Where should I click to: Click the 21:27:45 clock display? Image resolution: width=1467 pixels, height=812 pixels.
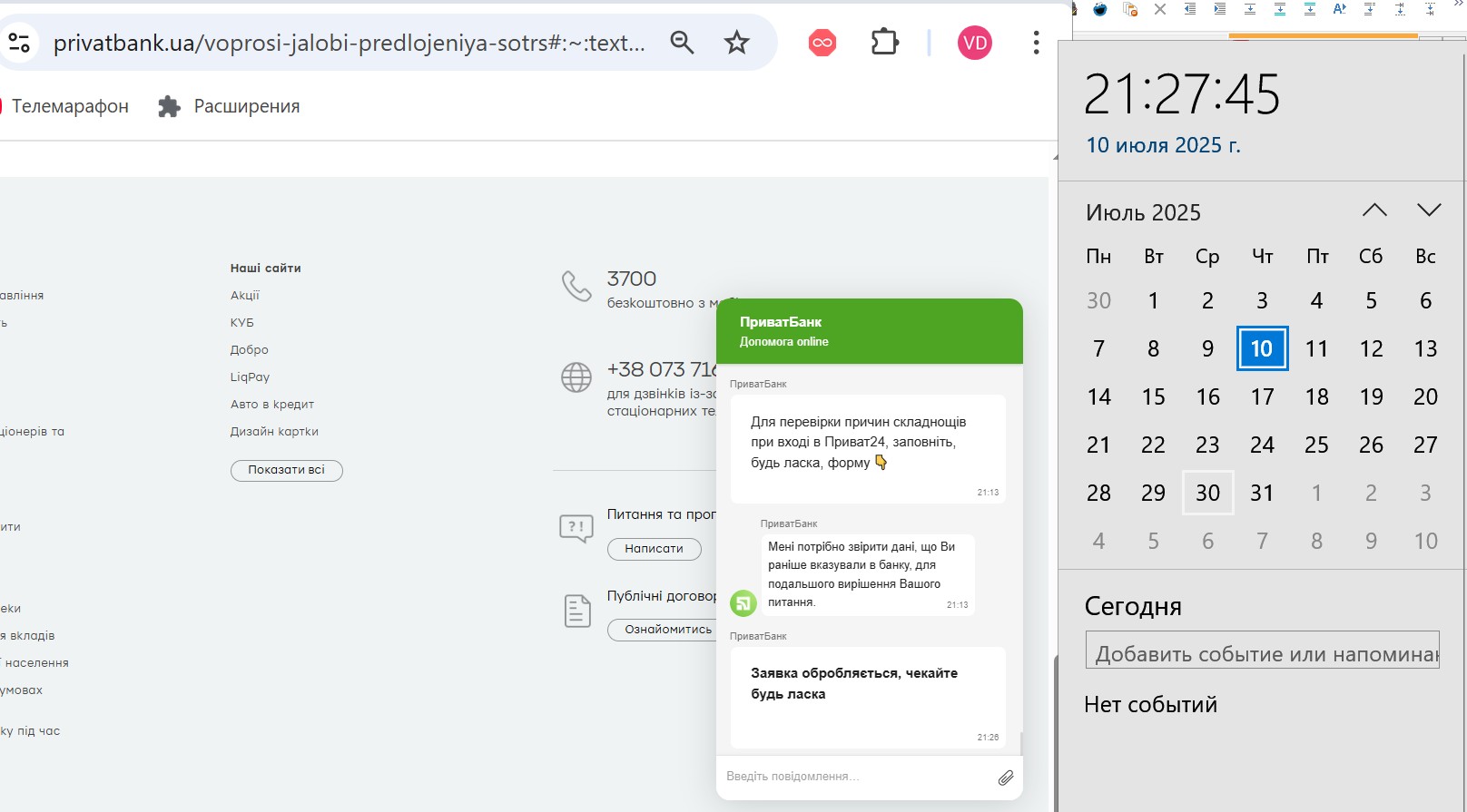pyautogui.click(x=1182, y=93)
